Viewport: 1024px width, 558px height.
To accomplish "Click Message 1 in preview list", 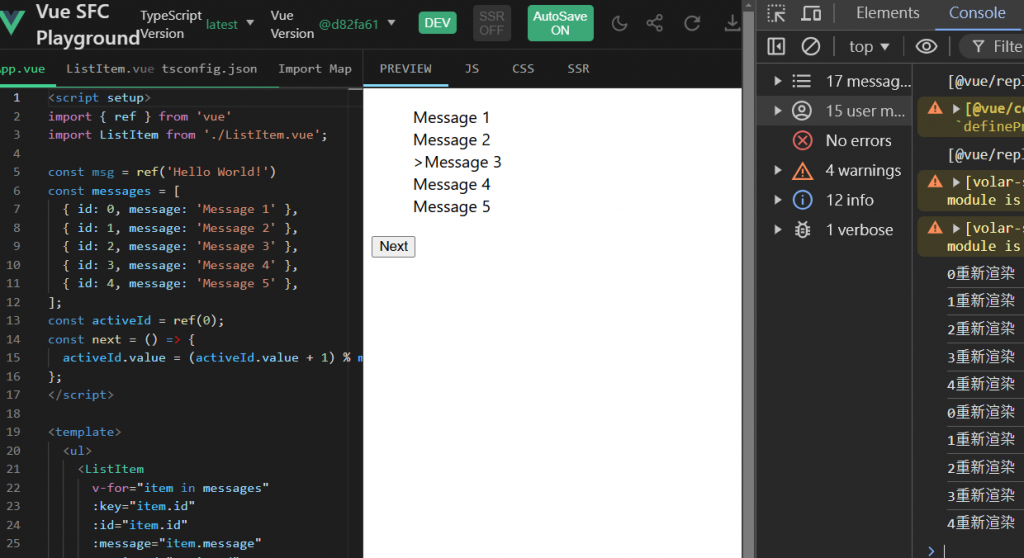I will (451, 118).
